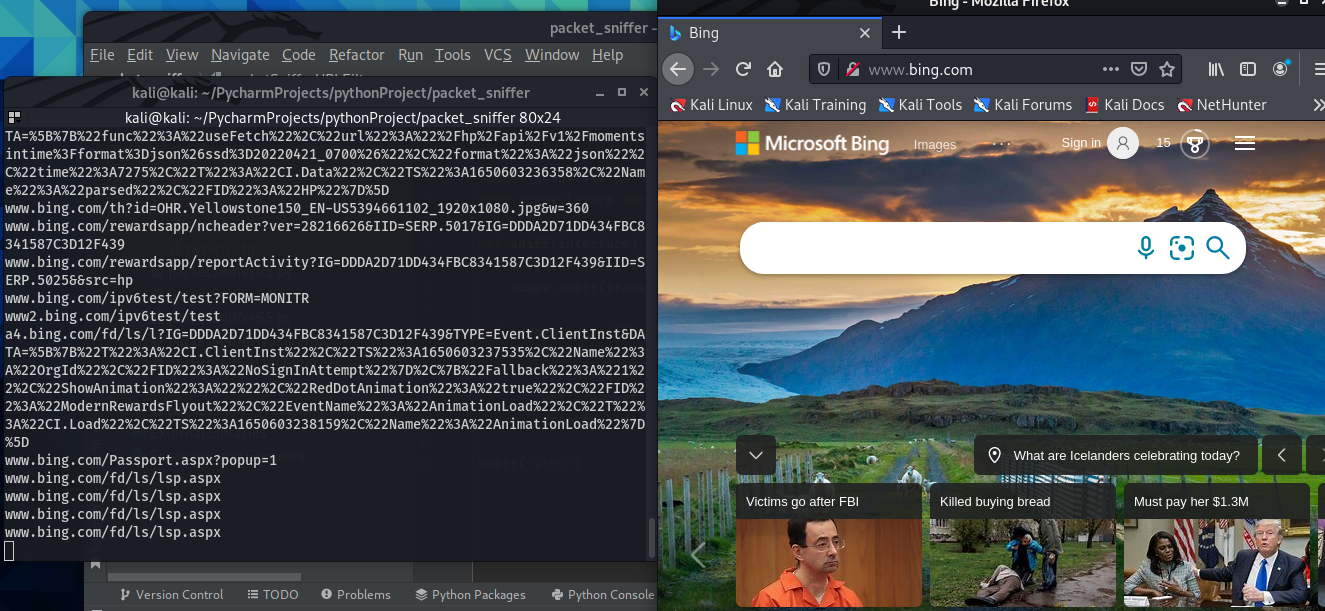The width and height of the screenshot is (1325, 611).
Task: Click the tracking protection shield icon
Action: click(x=824, y=69)
